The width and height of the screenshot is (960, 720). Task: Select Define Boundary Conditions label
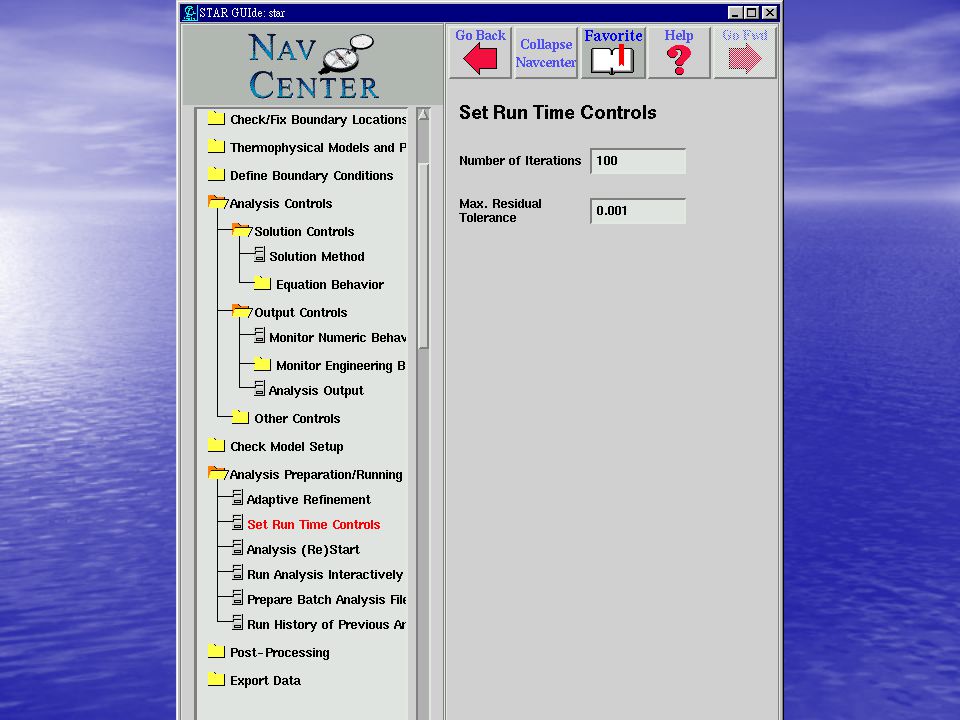point(312,176)
